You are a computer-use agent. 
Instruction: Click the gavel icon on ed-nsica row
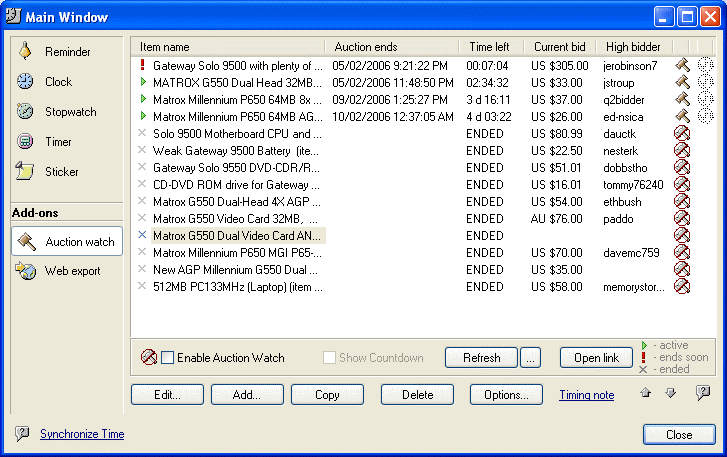tap(682, 116)
